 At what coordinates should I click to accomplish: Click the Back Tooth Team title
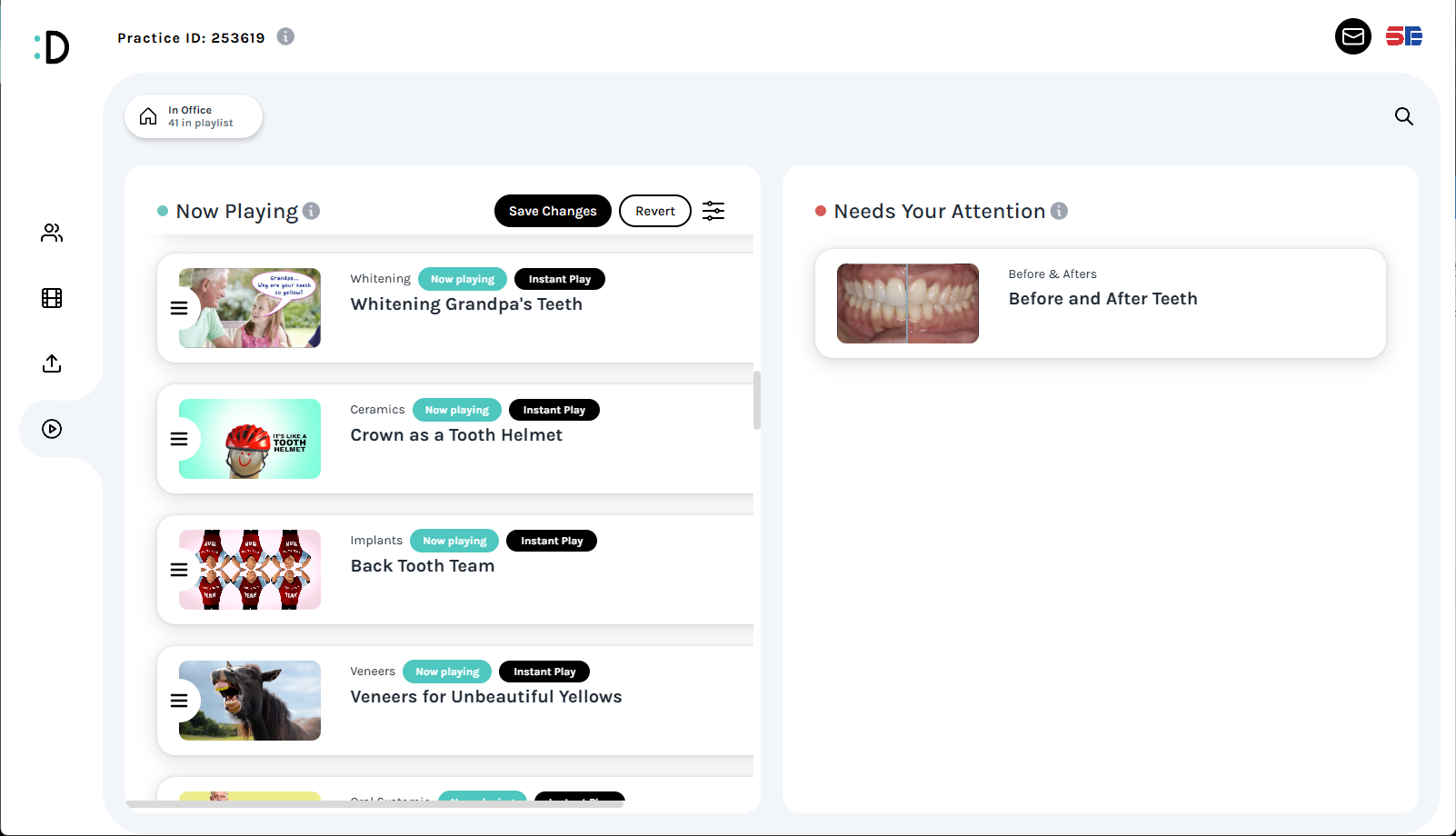point(423,566)
